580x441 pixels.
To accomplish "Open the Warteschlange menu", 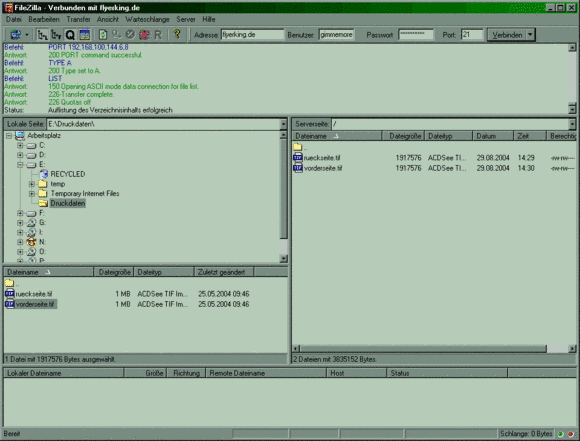I will [x=147, y=19].
